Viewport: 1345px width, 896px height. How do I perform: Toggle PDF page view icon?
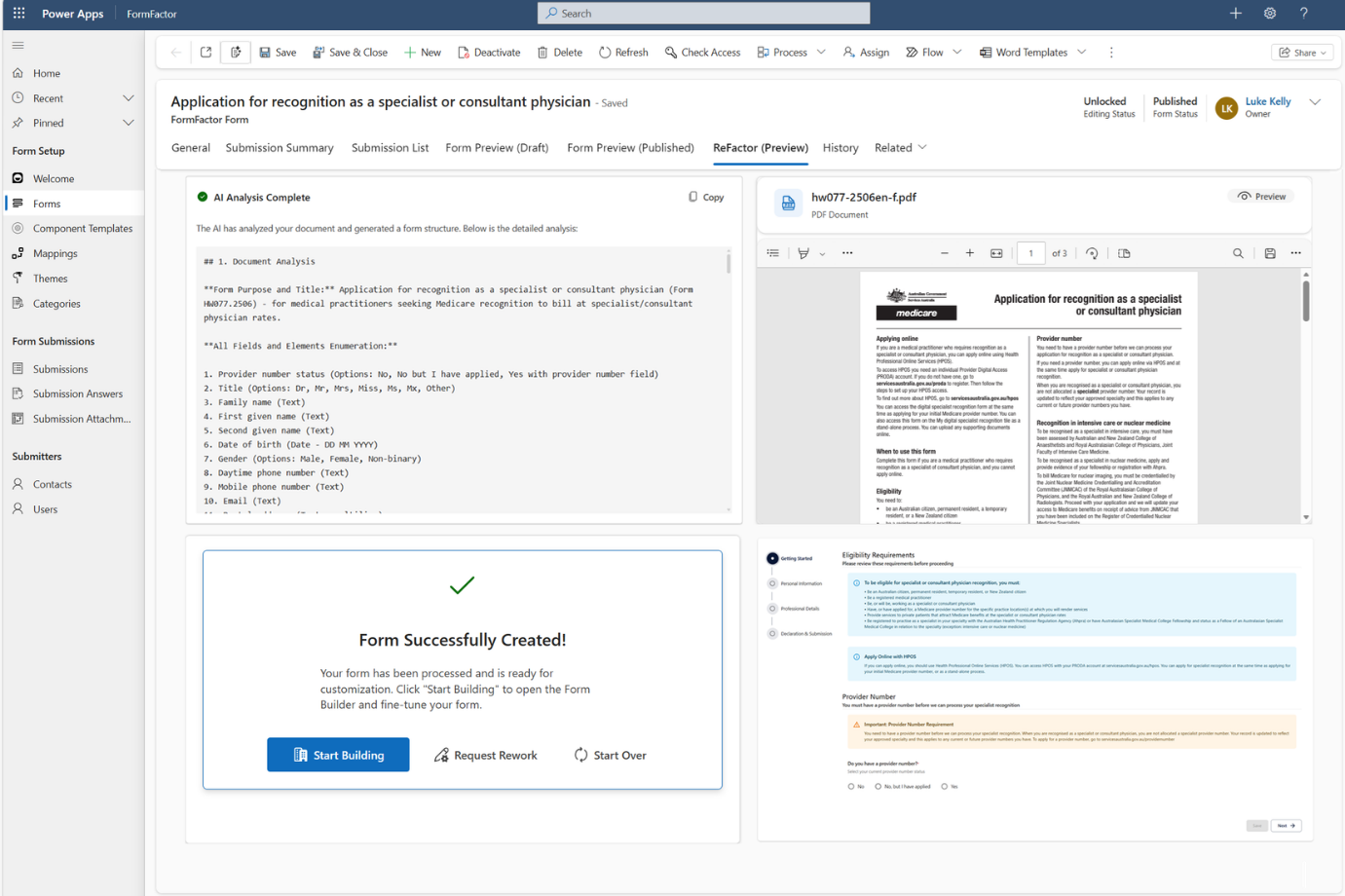[1124, 253]
